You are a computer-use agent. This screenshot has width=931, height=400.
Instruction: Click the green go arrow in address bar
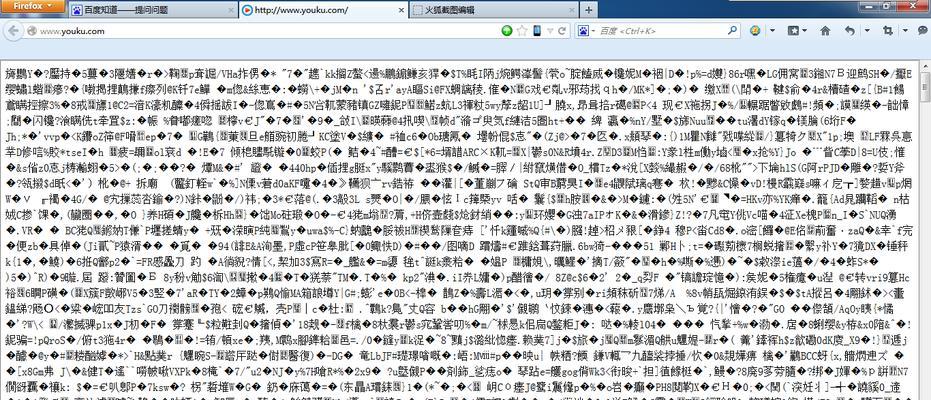coord(507,31)
